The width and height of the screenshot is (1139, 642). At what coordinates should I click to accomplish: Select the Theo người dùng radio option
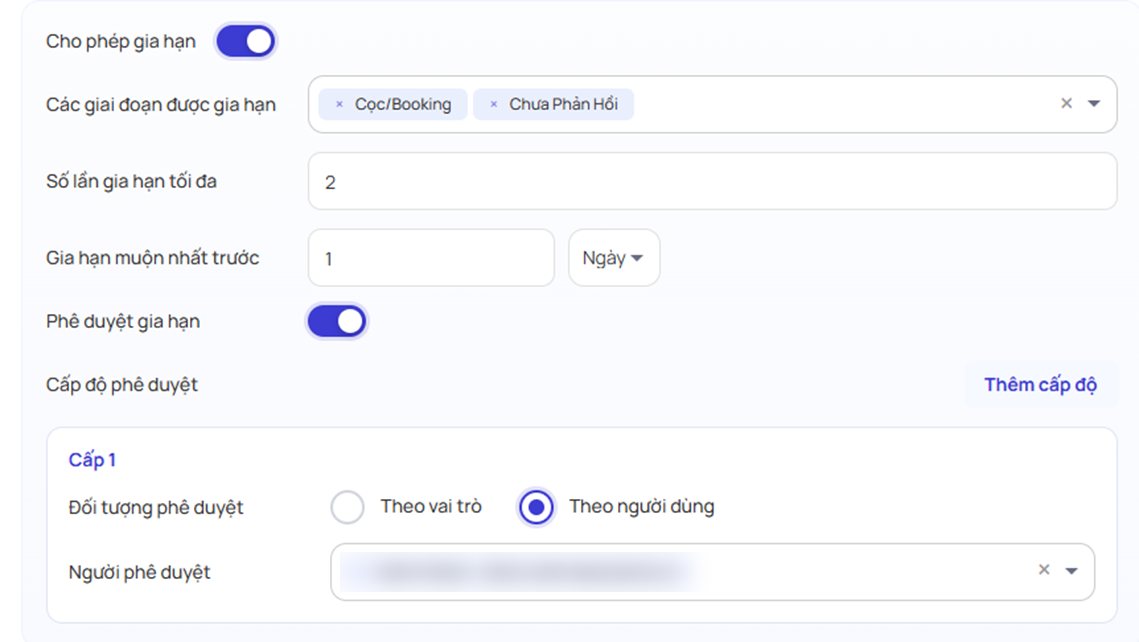coord(536,507)
